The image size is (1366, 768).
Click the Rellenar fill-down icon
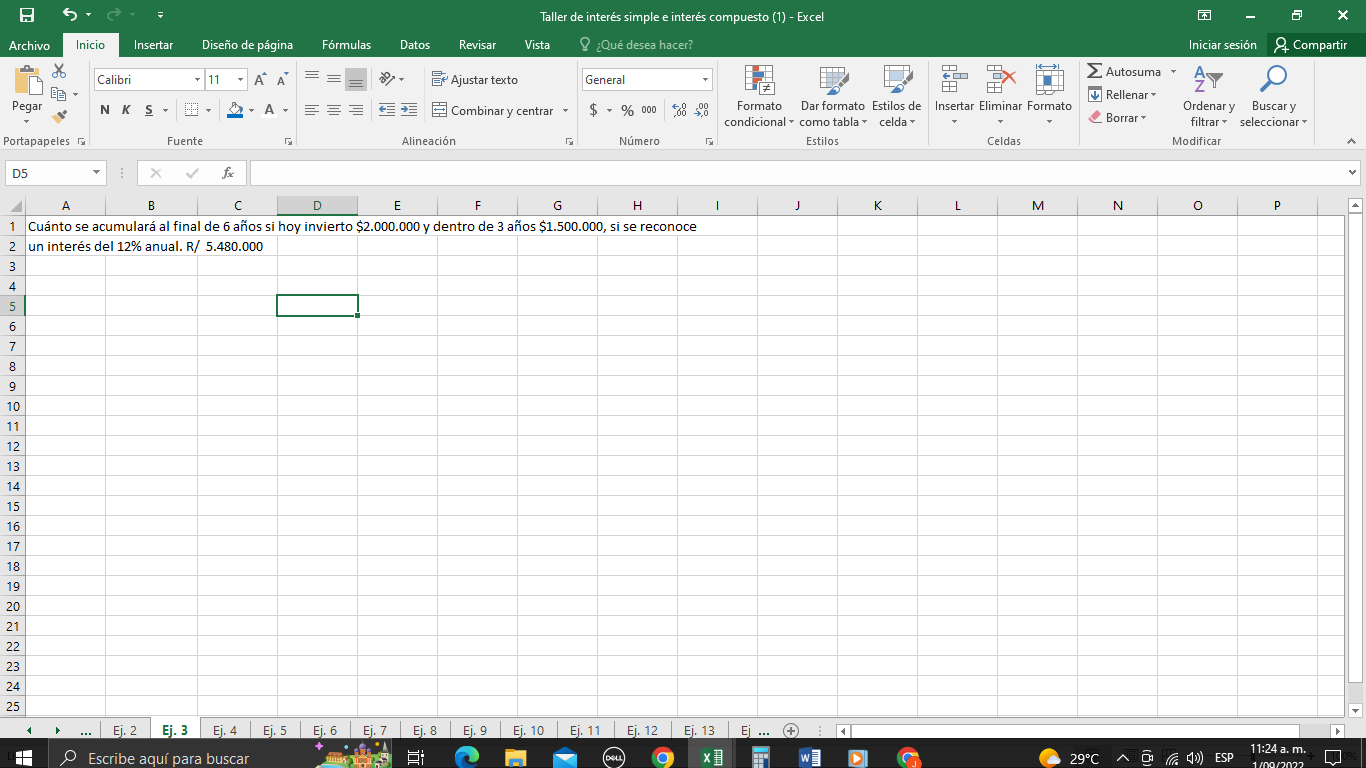pyautogui.click(x=1096, y=94)
